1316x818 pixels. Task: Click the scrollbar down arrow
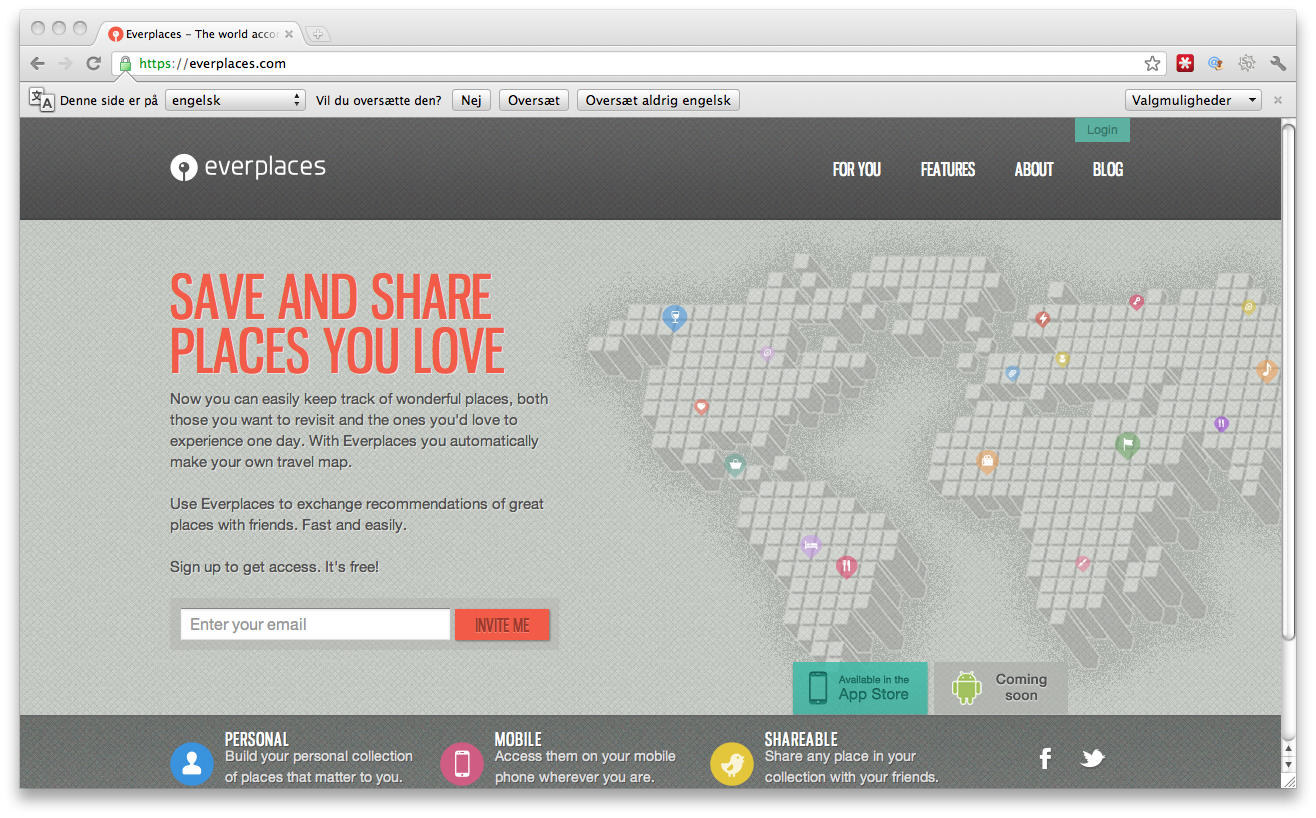[1288, 764]
